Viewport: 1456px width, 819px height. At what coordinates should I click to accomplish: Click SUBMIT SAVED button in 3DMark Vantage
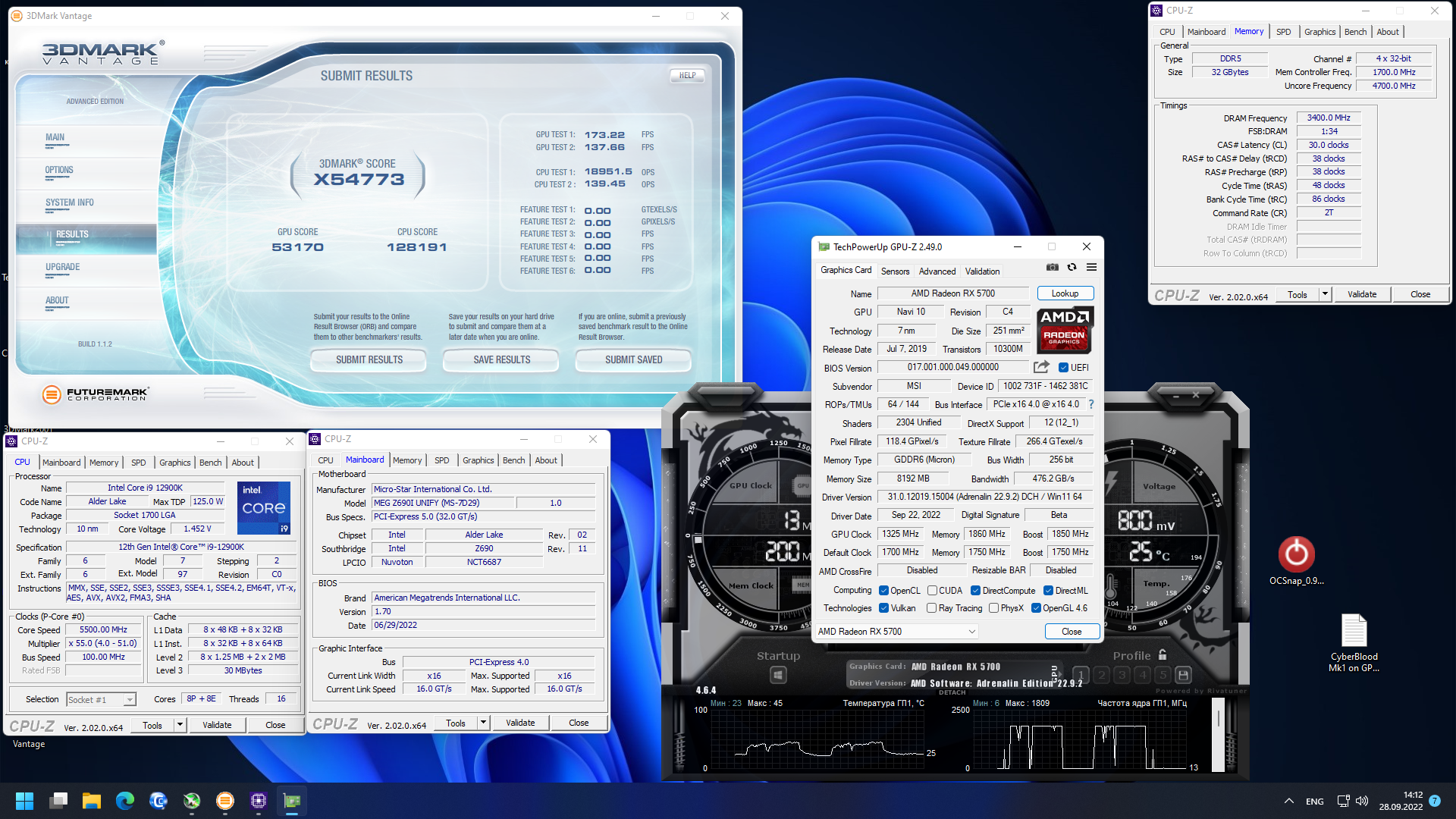(633, 359)
